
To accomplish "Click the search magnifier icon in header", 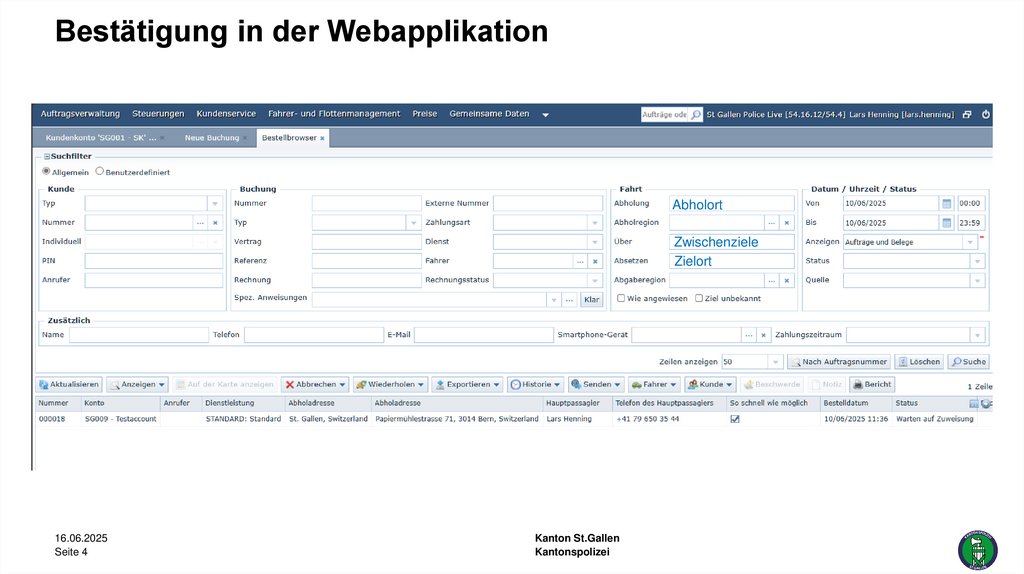I will 696,114.
